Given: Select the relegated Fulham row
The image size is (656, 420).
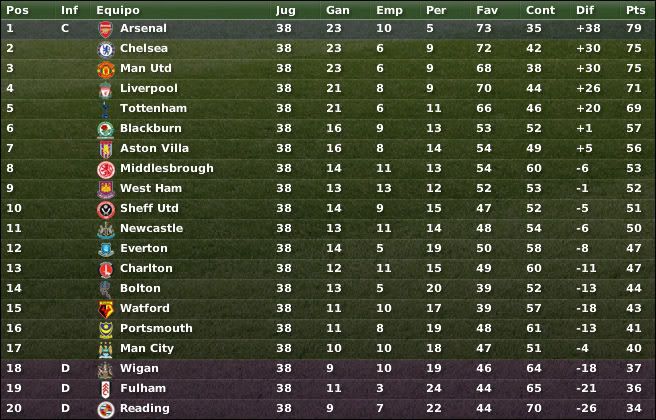Looking at the screenshot, I should coord(328,388).
